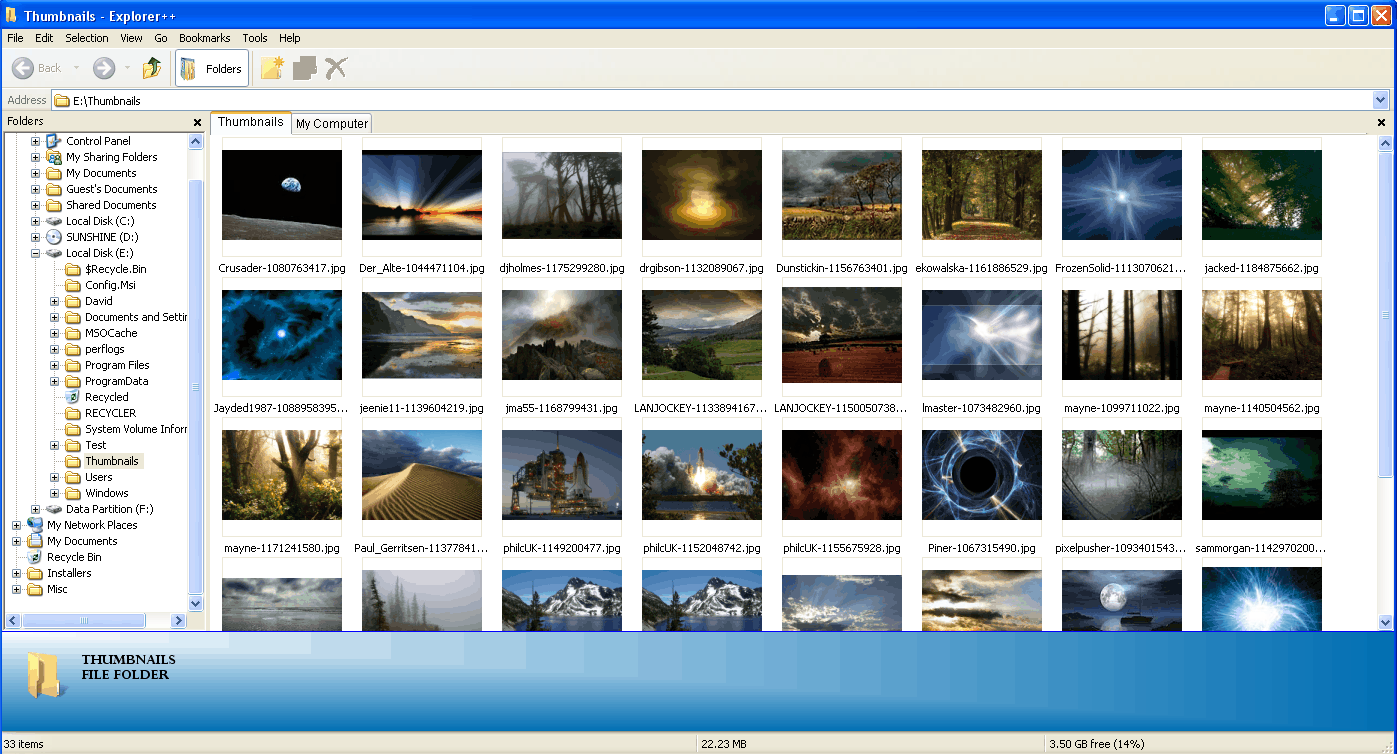Viewport: 1397px width, 754px height.
Task: Open the Help menu
Action: coord(290,38)
